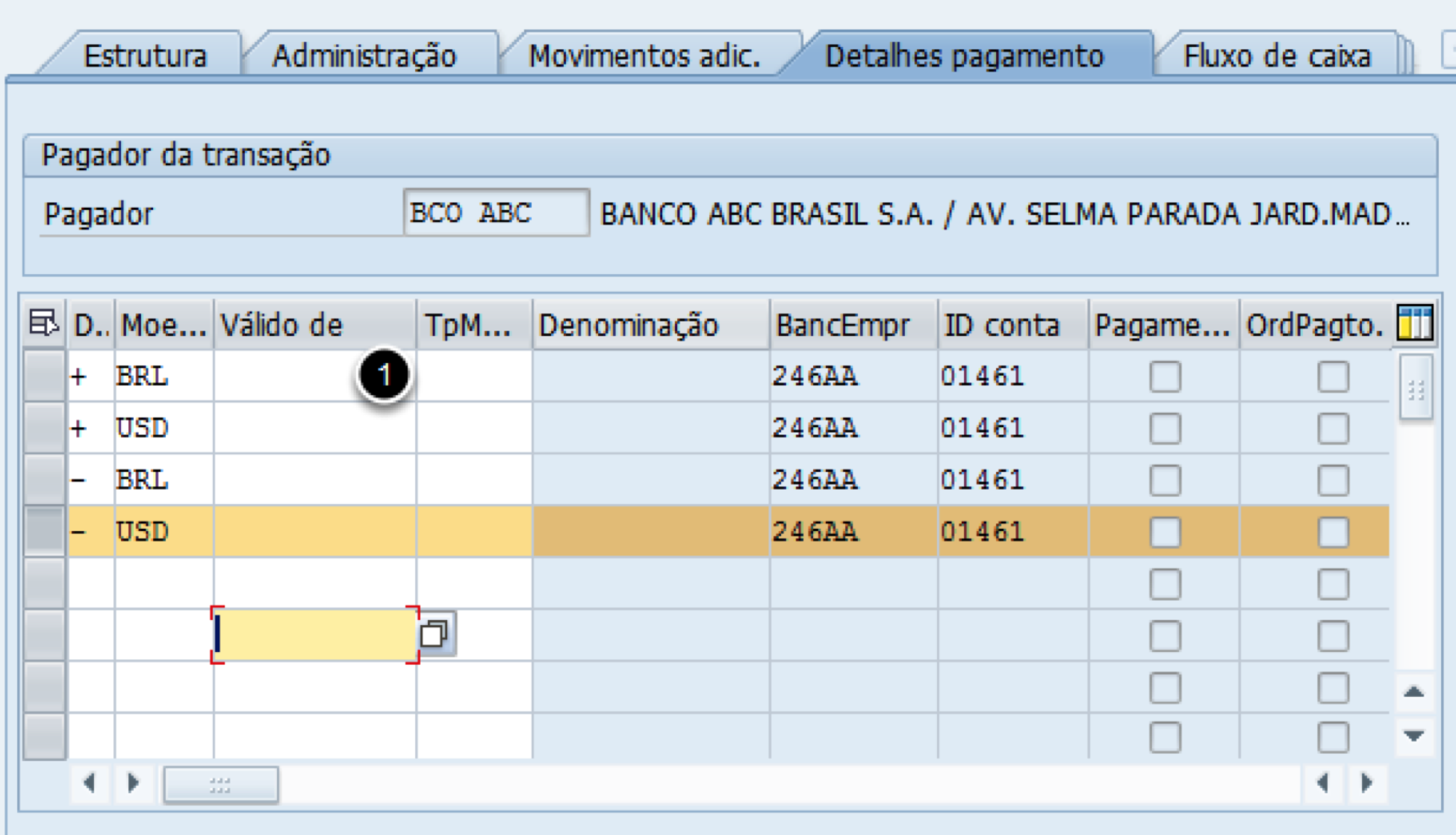Click left arrow of bottom-left horizontal scroller

(x=90, y=783)
